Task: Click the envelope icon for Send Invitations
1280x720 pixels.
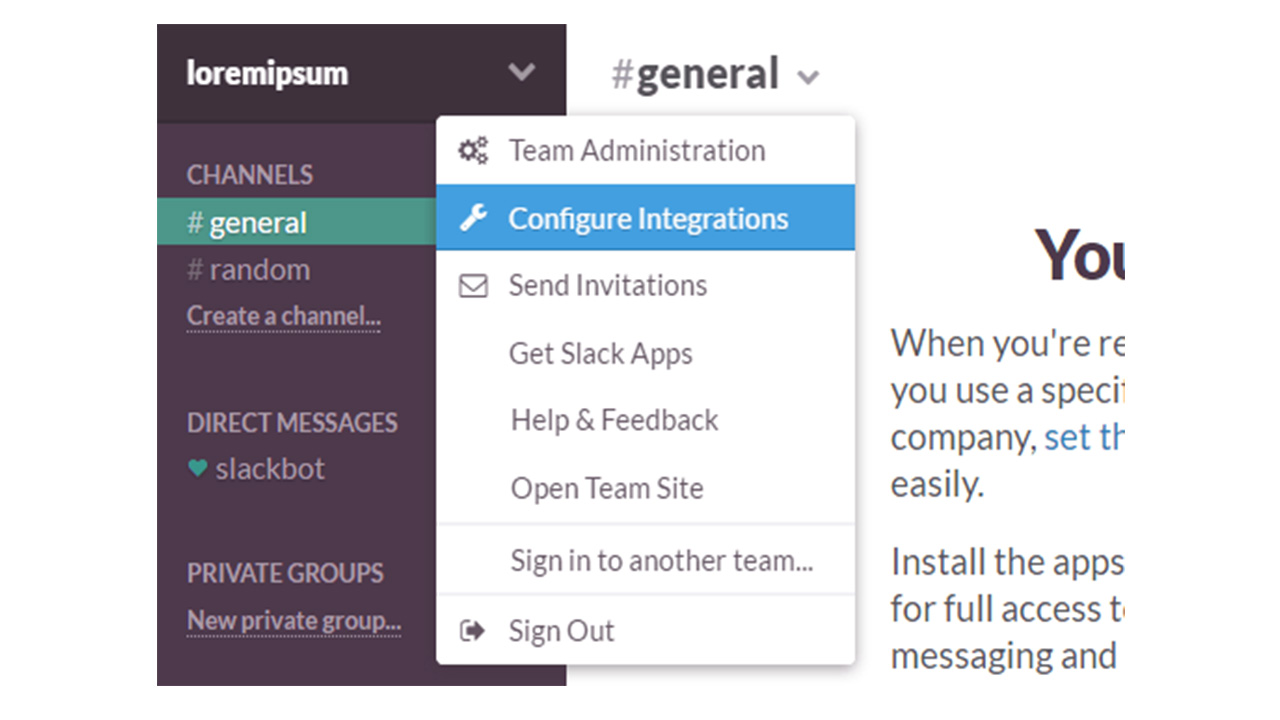Action: point(473,286)
